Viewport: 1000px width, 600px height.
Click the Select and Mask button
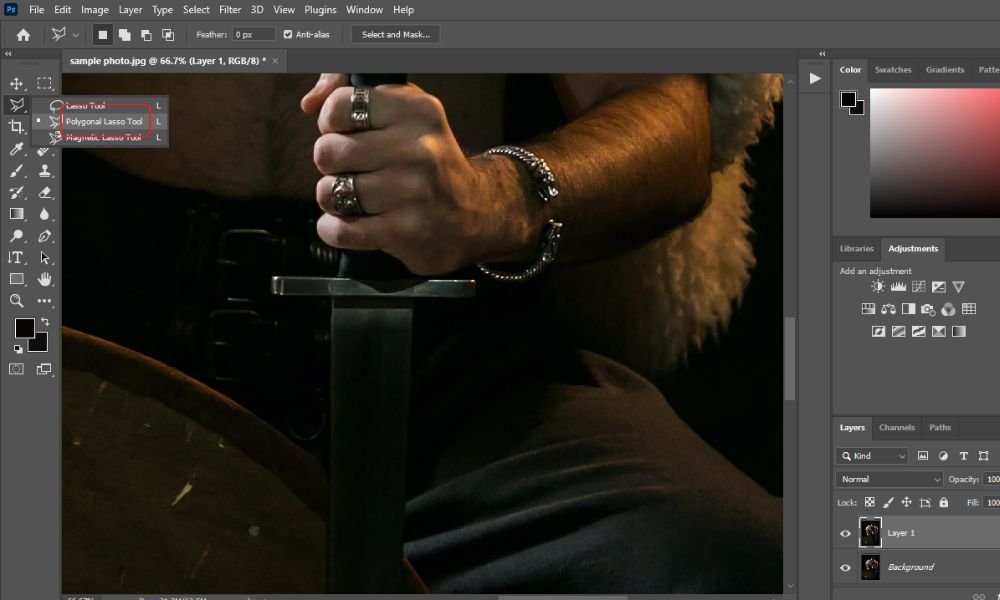(x=395, y=35)
